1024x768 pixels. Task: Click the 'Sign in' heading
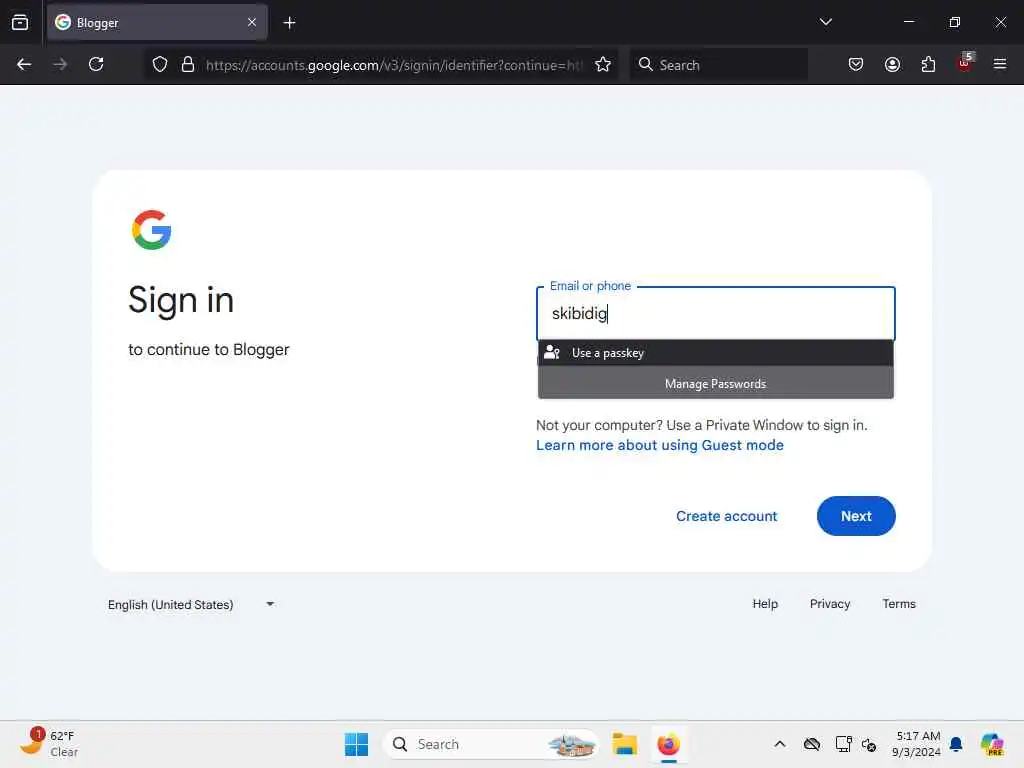pyautogui.click(x=181, y=300)
